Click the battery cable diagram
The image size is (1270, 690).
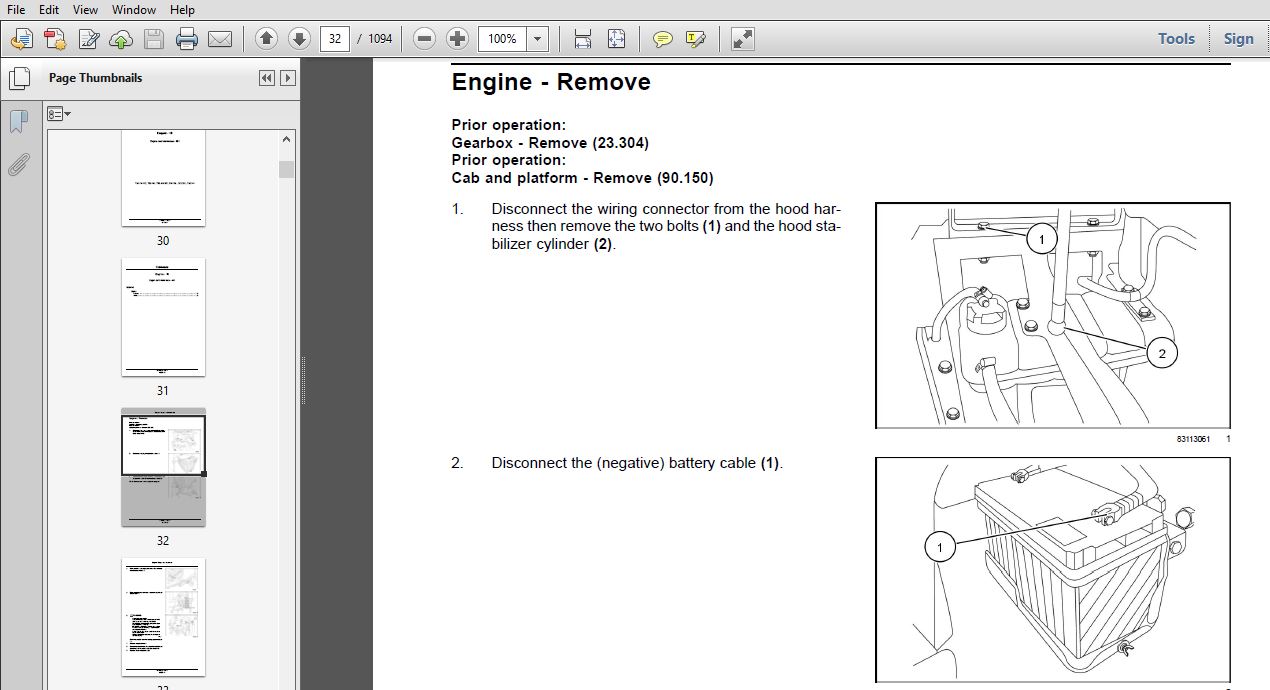point(1053,570)
